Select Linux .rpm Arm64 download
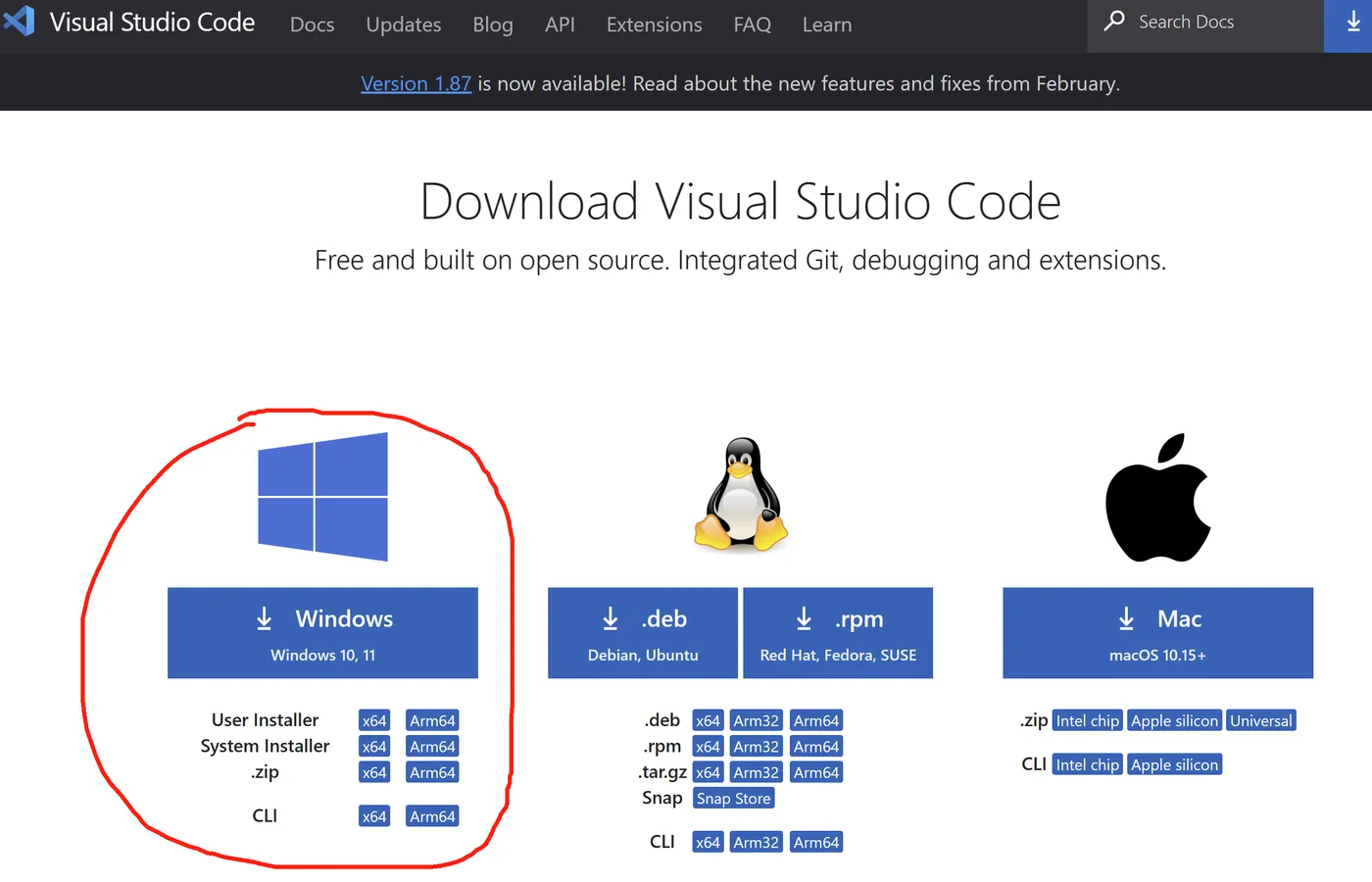 tap(816, 747)
